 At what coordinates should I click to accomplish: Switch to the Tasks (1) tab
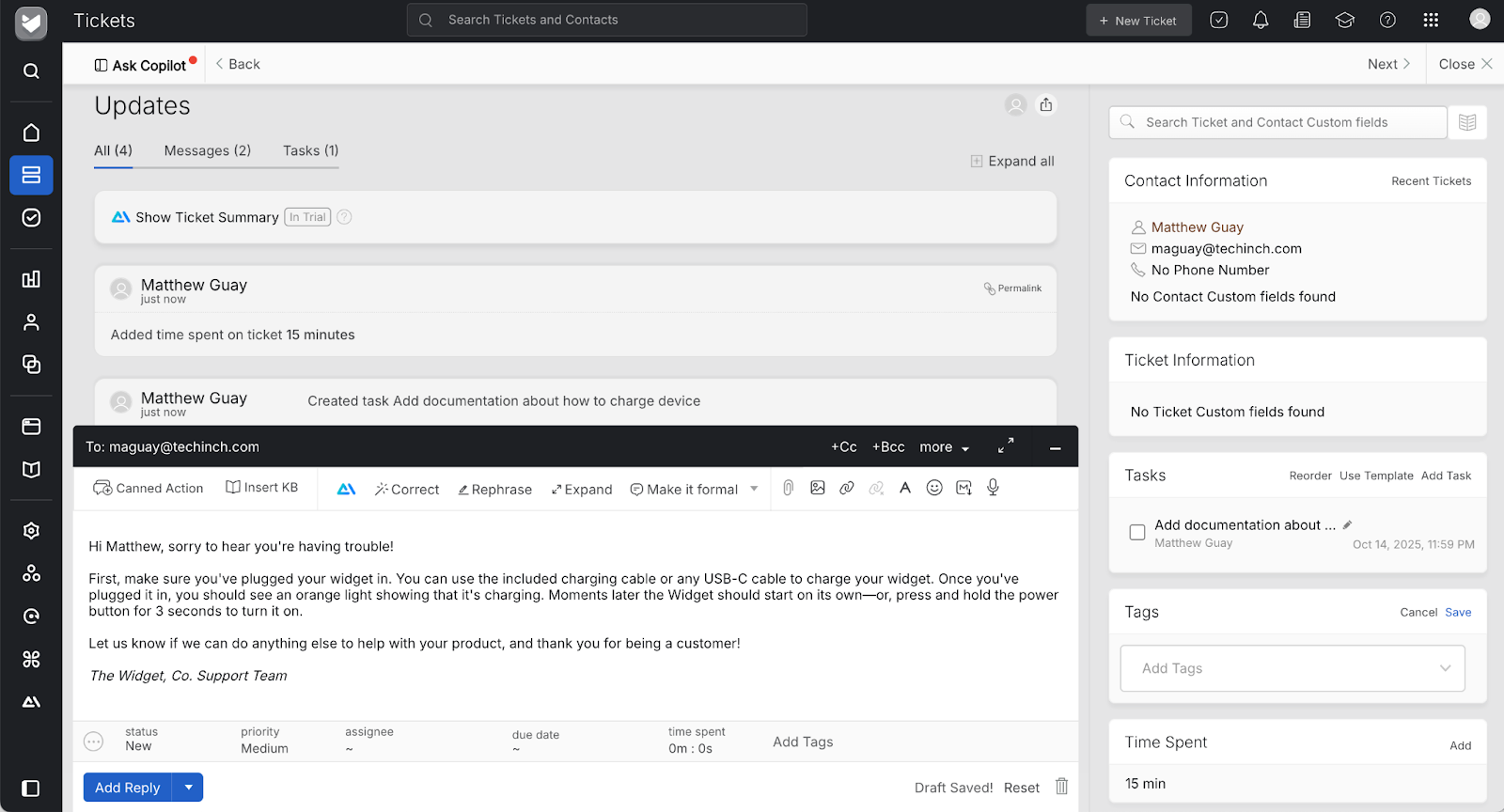click(x=311, y=150)
